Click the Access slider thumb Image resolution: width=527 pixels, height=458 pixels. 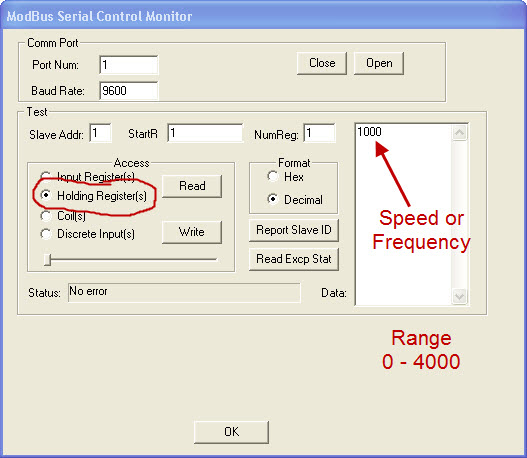48,260
